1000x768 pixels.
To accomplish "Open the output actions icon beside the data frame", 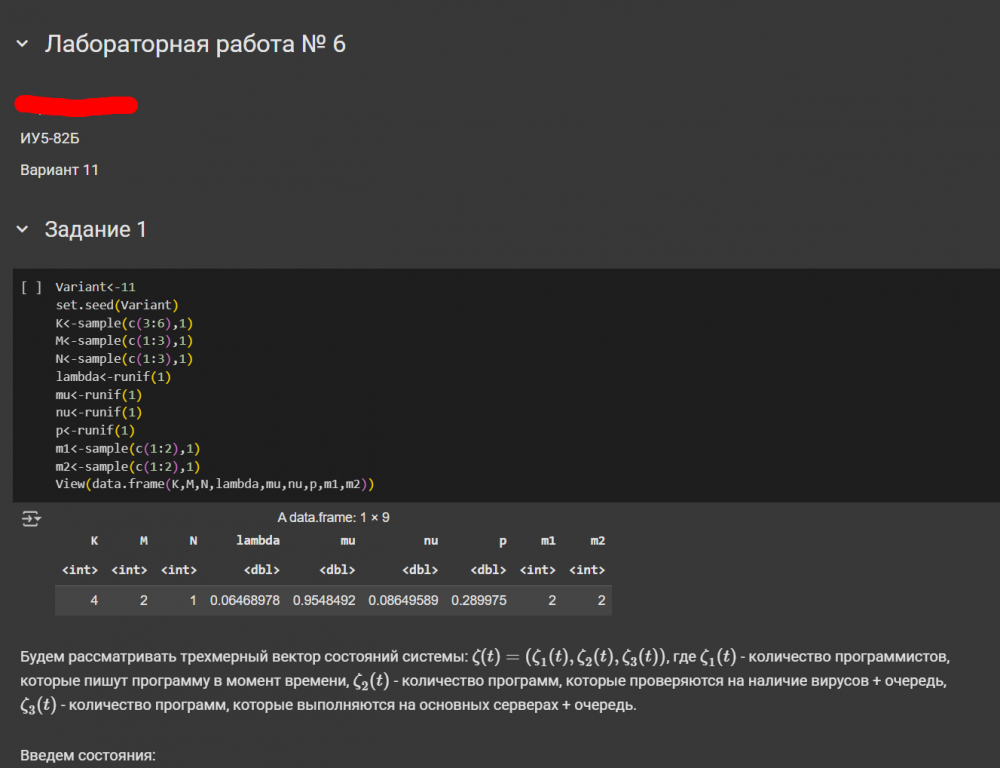I will (32, 518).
